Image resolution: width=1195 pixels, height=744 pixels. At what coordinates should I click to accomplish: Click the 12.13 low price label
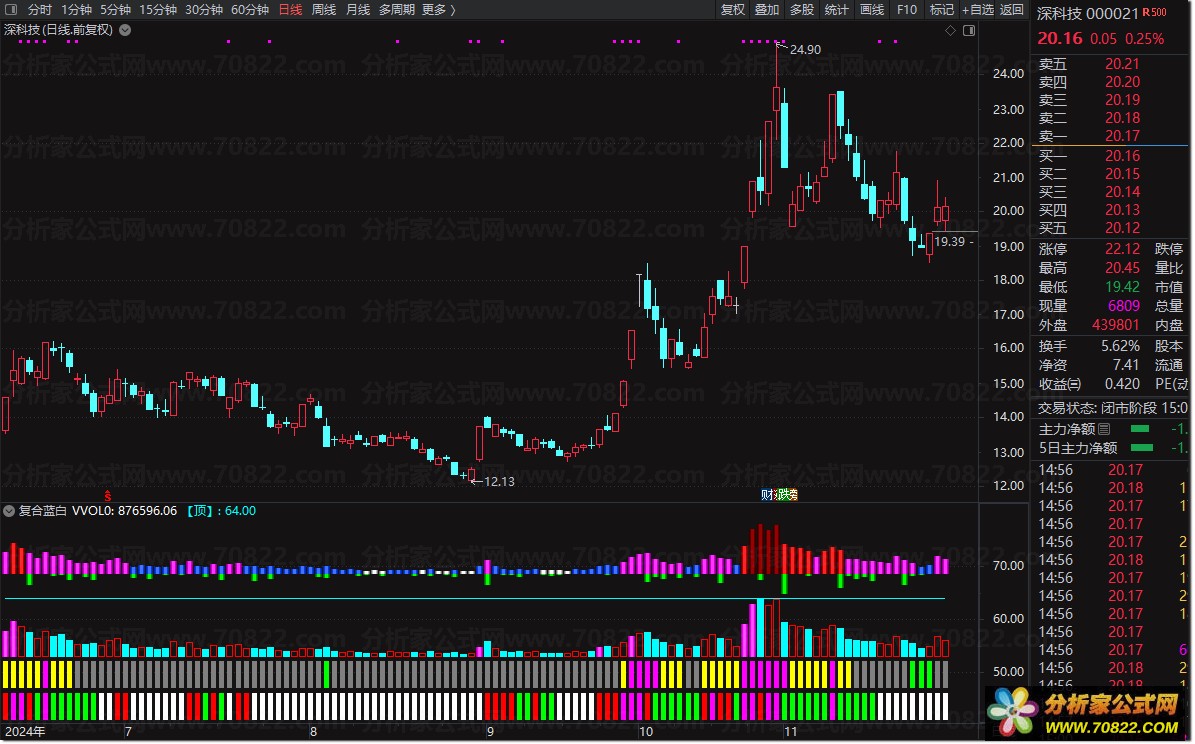coord(499,482)
